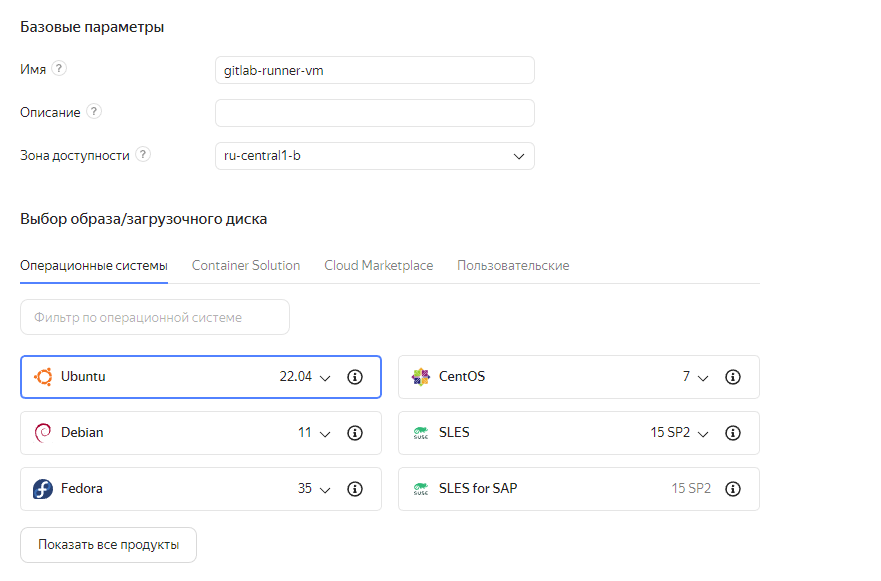
Task: Switch to the Container Solution tab
Action: click(x=246, y=266)
